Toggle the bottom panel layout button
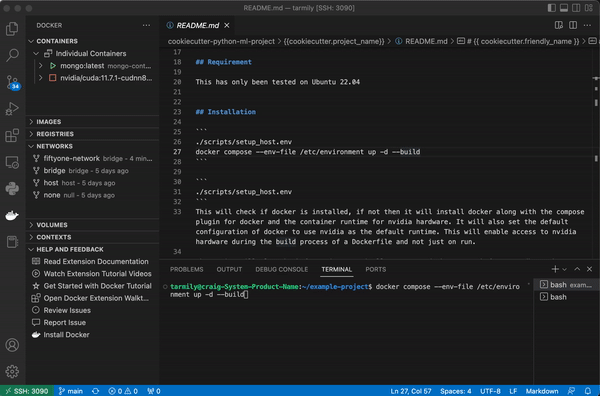Screen dimensions: 600x396 [x=564, y=8]
